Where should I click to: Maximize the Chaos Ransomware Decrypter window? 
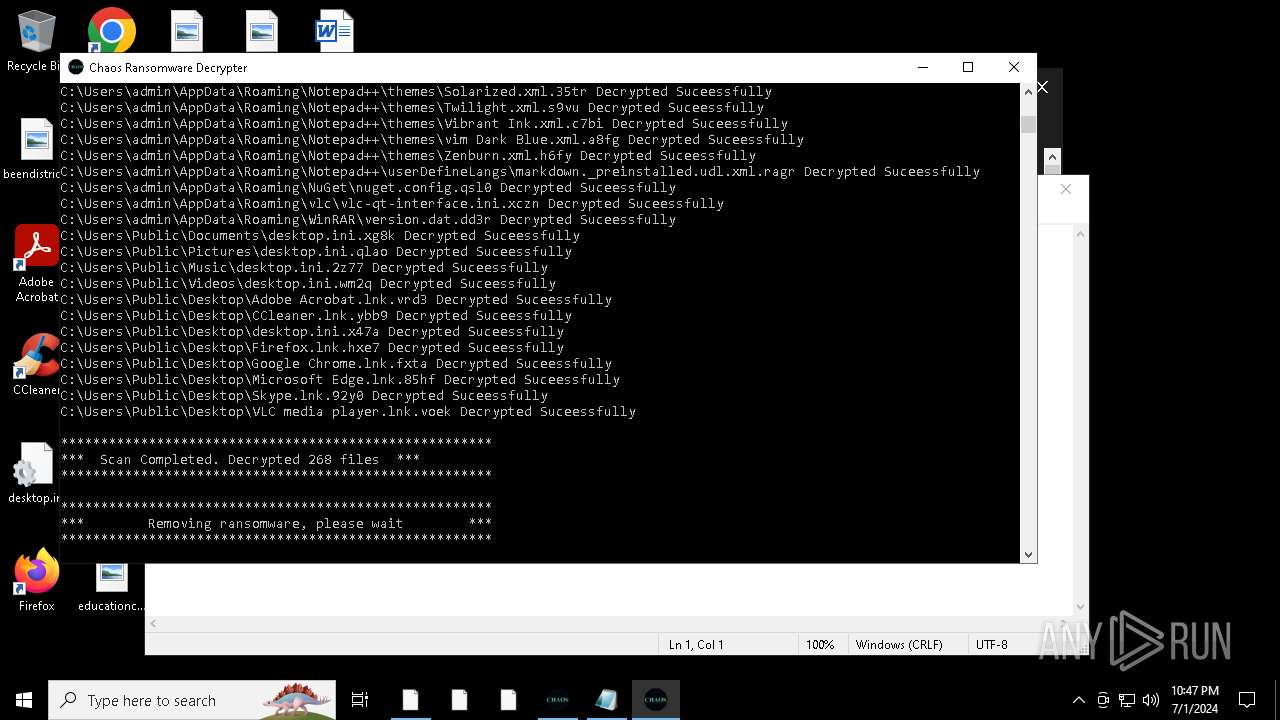coord(968,67)
